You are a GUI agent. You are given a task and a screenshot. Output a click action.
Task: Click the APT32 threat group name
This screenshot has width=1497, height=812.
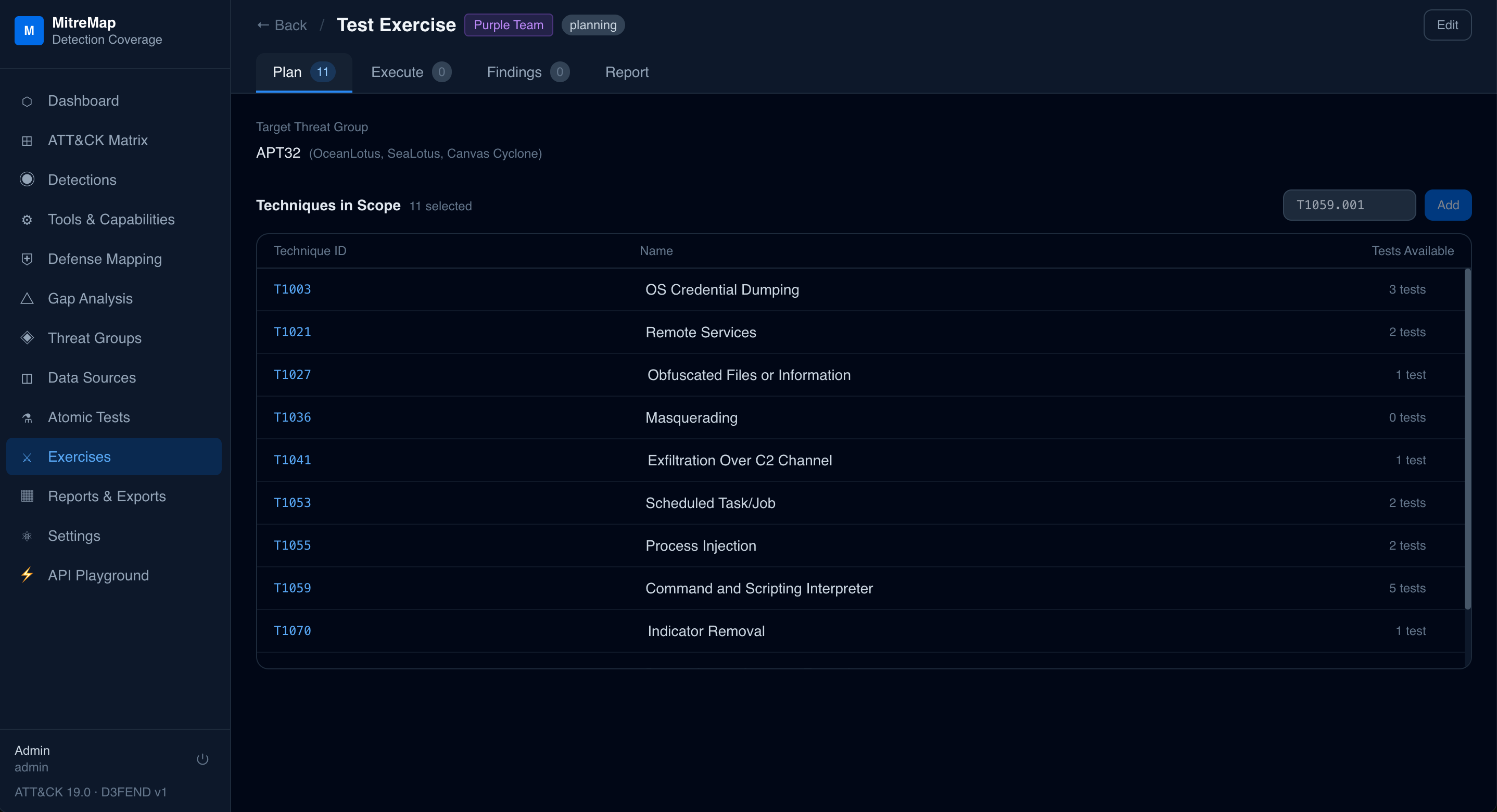[x=278, y=153]
